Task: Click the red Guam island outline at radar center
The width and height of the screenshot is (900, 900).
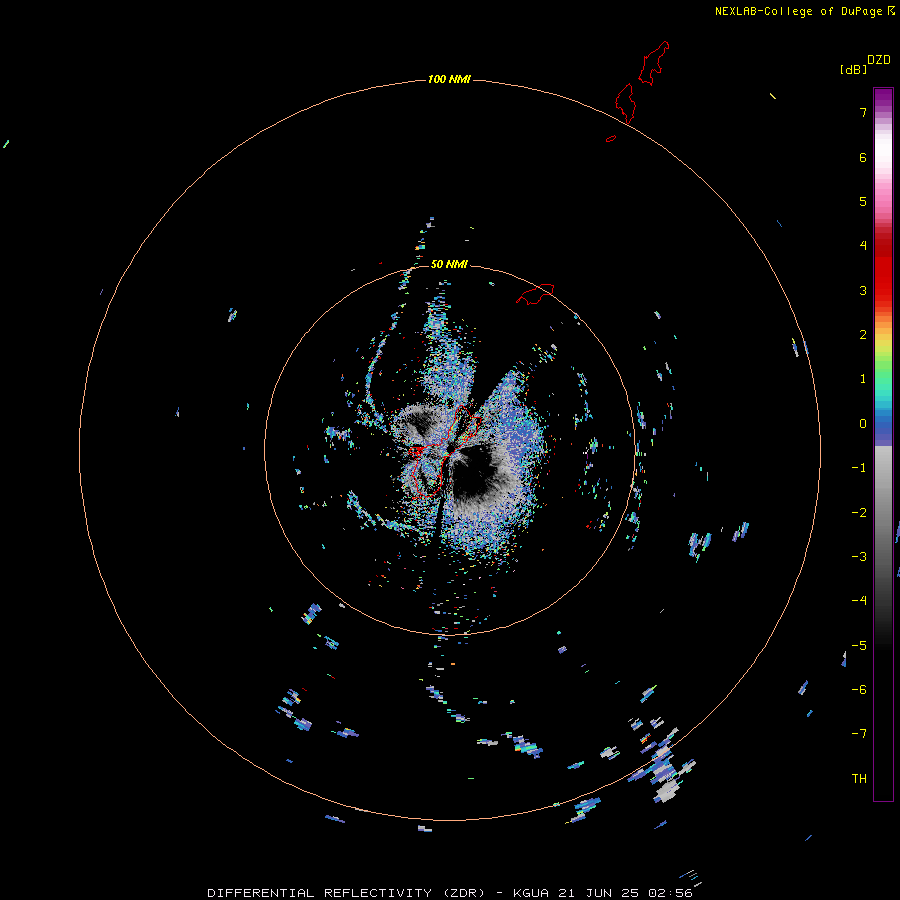Action: click(x=443, y=451)
